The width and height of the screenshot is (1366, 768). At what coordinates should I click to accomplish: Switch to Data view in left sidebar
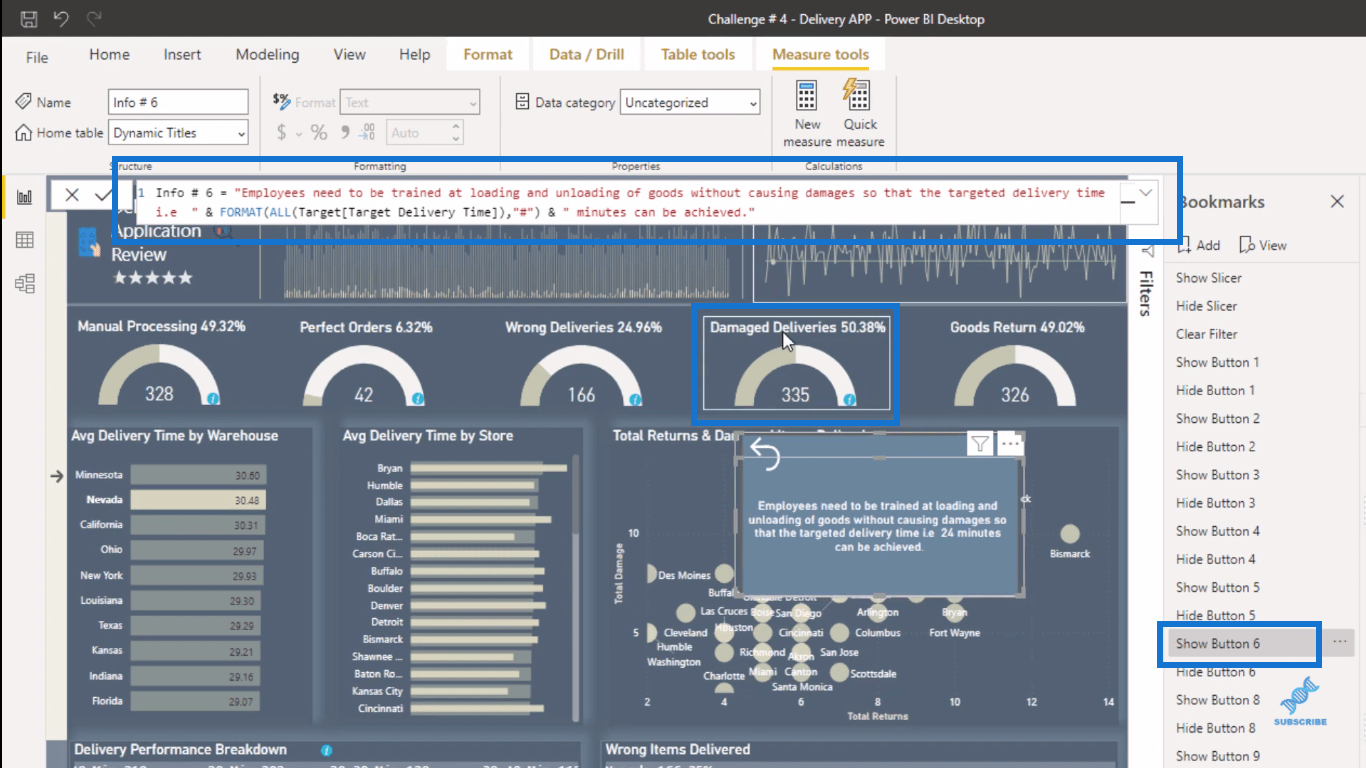pos(24,240)
